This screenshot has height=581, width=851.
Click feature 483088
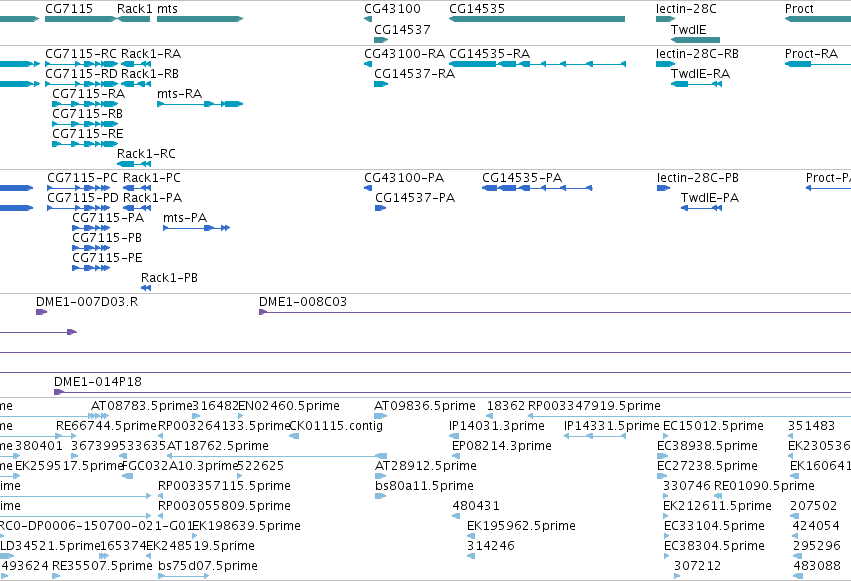pyautogui.click(x=817, y=566)
